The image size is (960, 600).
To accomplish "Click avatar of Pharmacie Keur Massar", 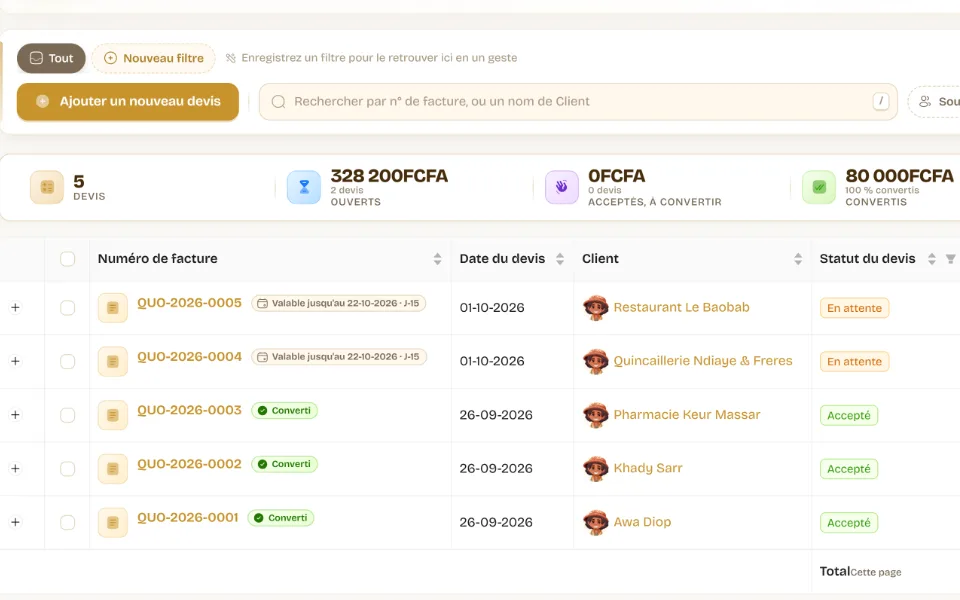I will 596,415.
